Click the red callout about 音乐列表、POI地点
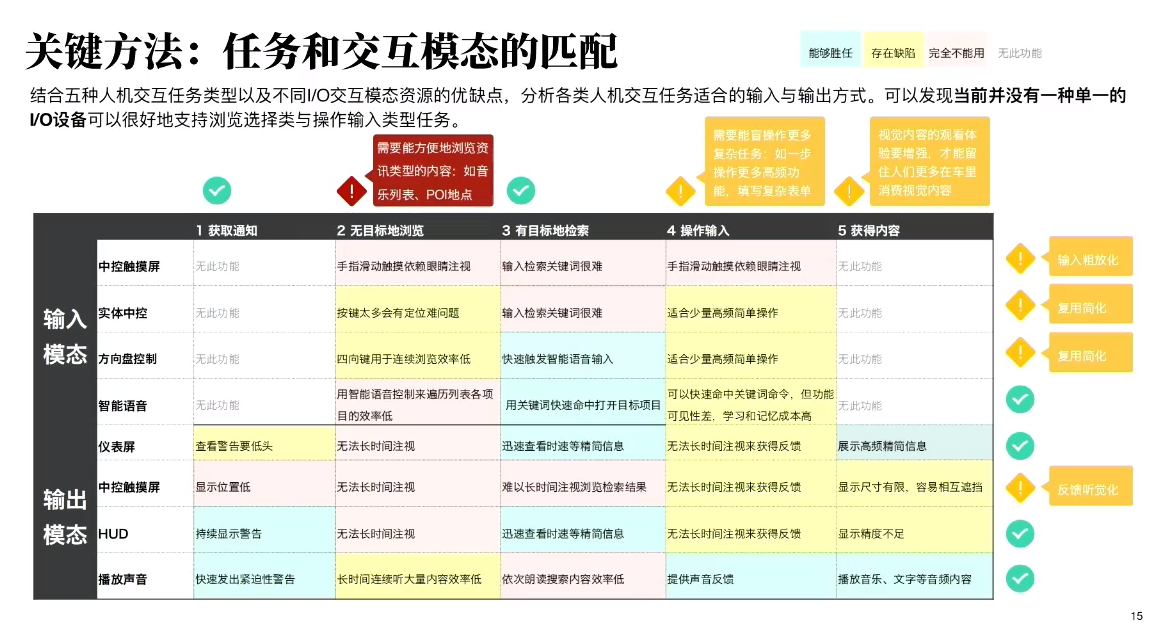This screenshot has height=624, width=1155. (432, 171)
